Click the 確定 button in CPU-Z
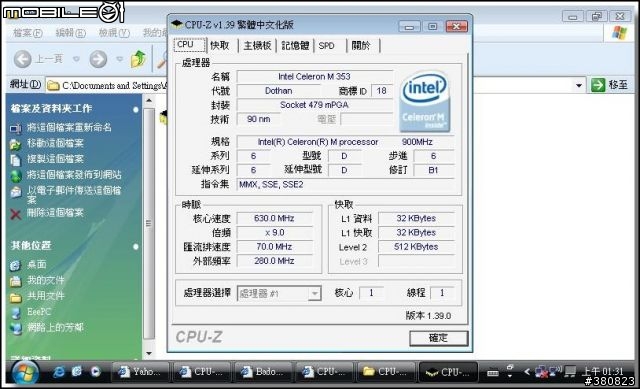This screenshot has height=389, width=640. [438, 338]
